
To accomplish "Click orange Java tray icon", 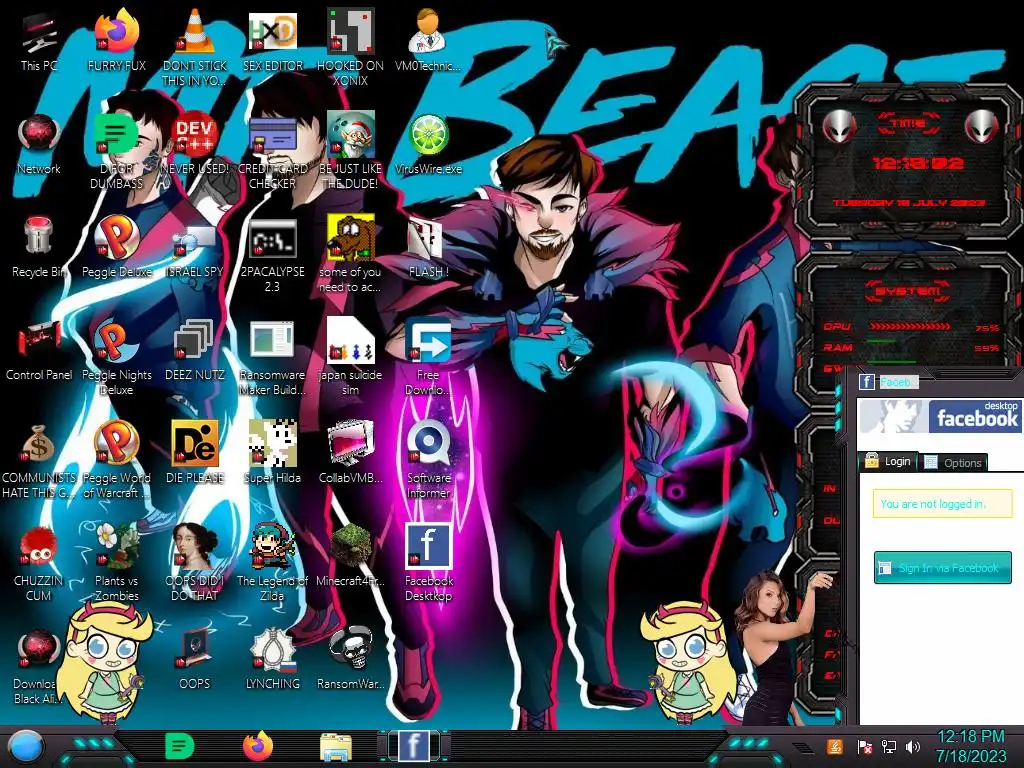I will coord(835,746).
